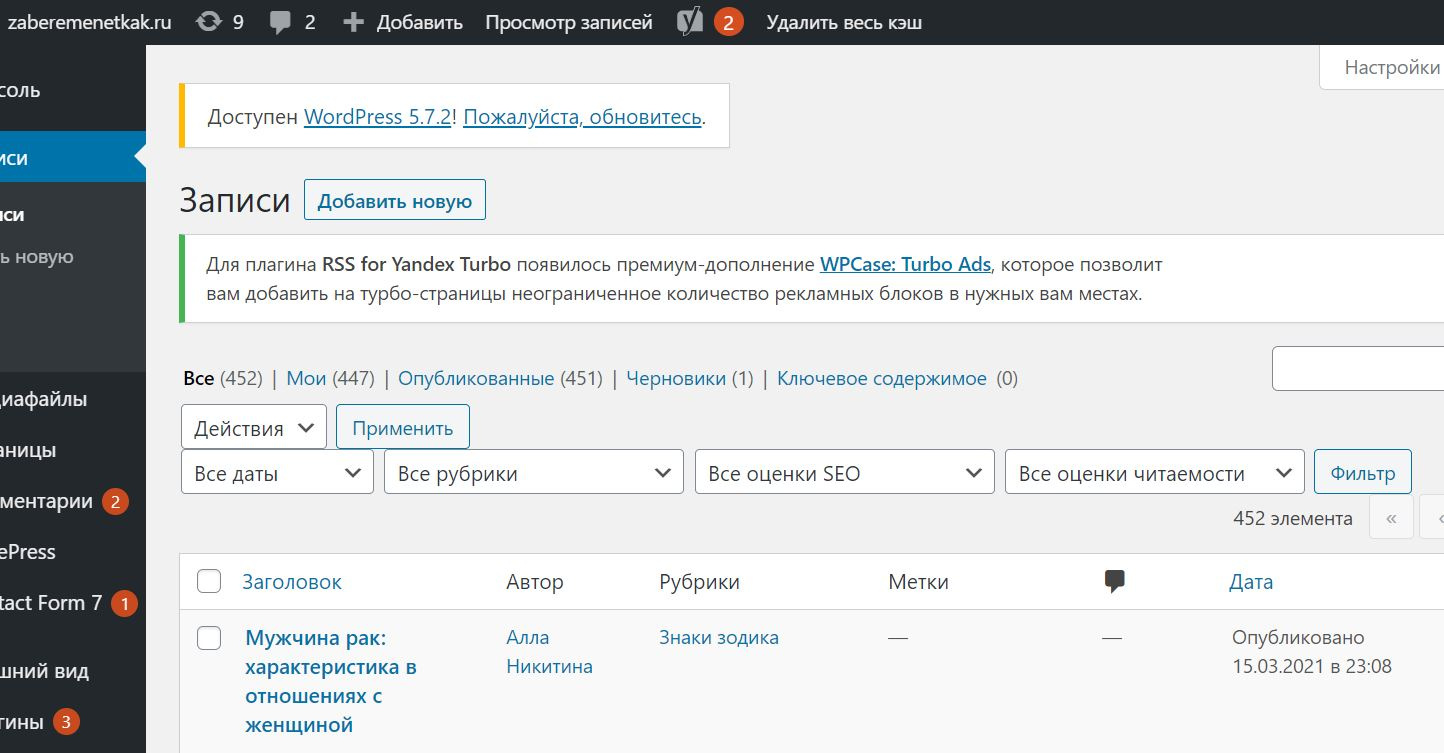Expand the Все оценки SEO dropdown
Viewport: 1444px width, 753px height.
point(844,473)
